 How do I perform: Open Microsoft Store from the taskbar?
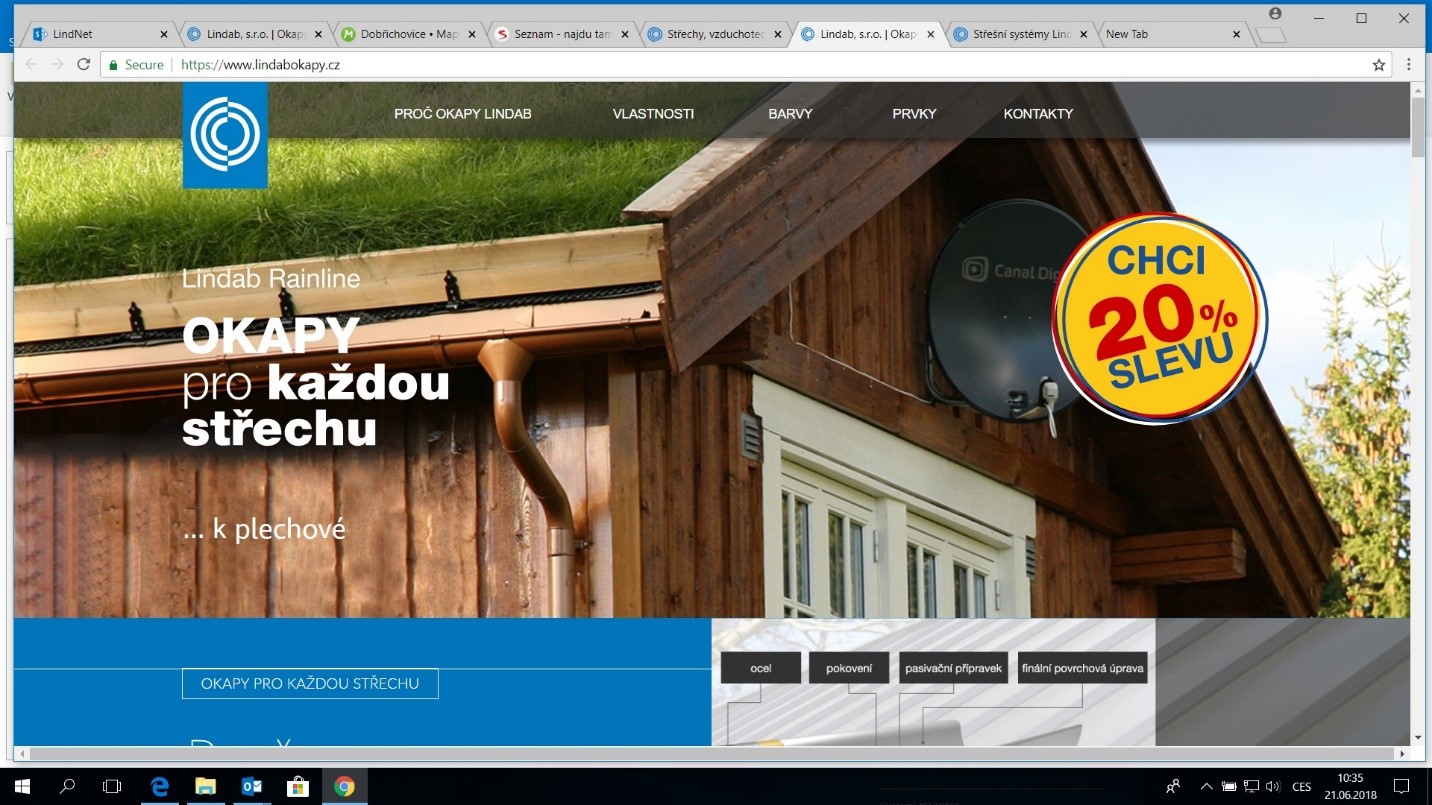click(297, 787)
